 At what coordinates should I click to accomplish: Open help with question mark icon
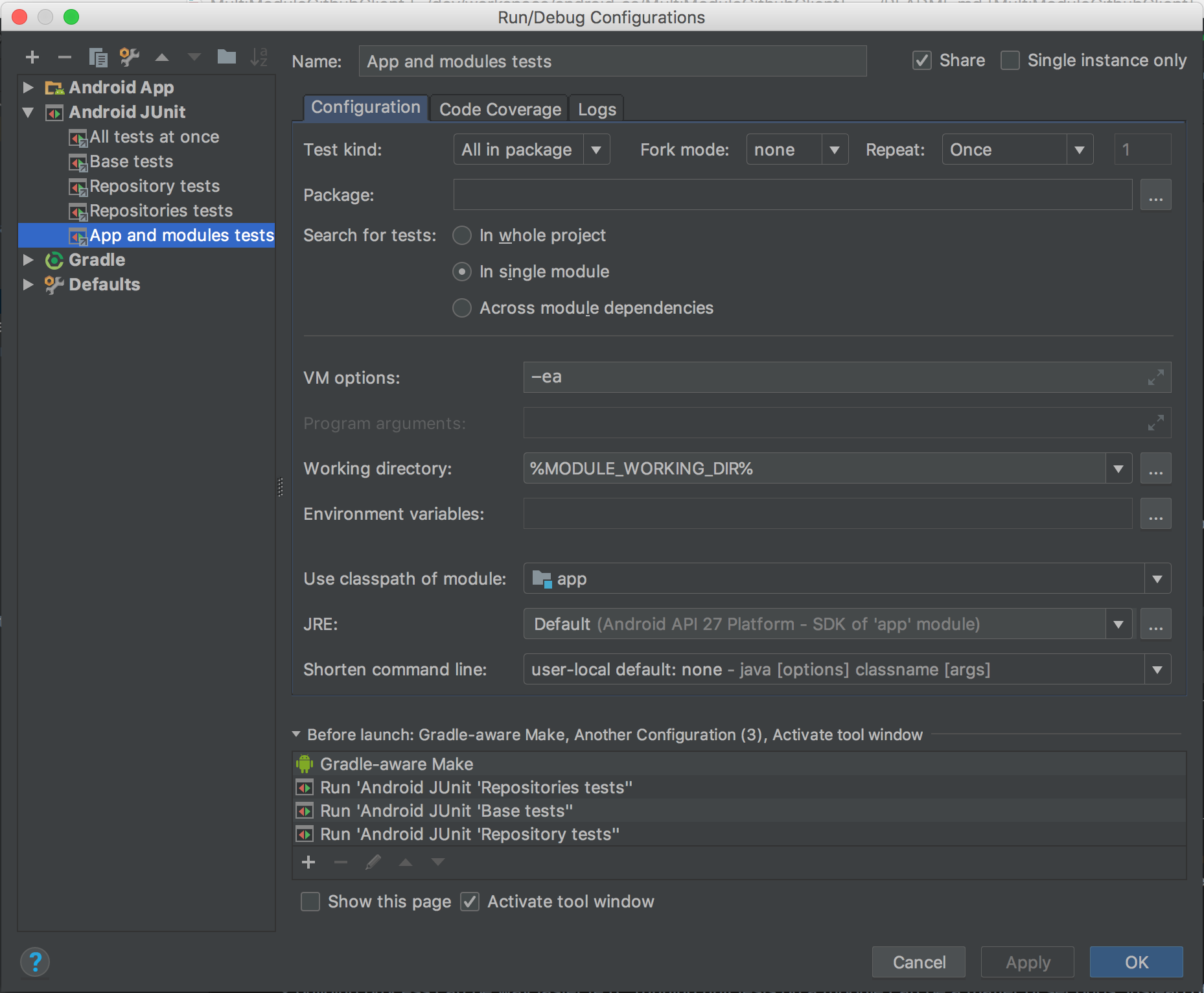tap(35, 962)
